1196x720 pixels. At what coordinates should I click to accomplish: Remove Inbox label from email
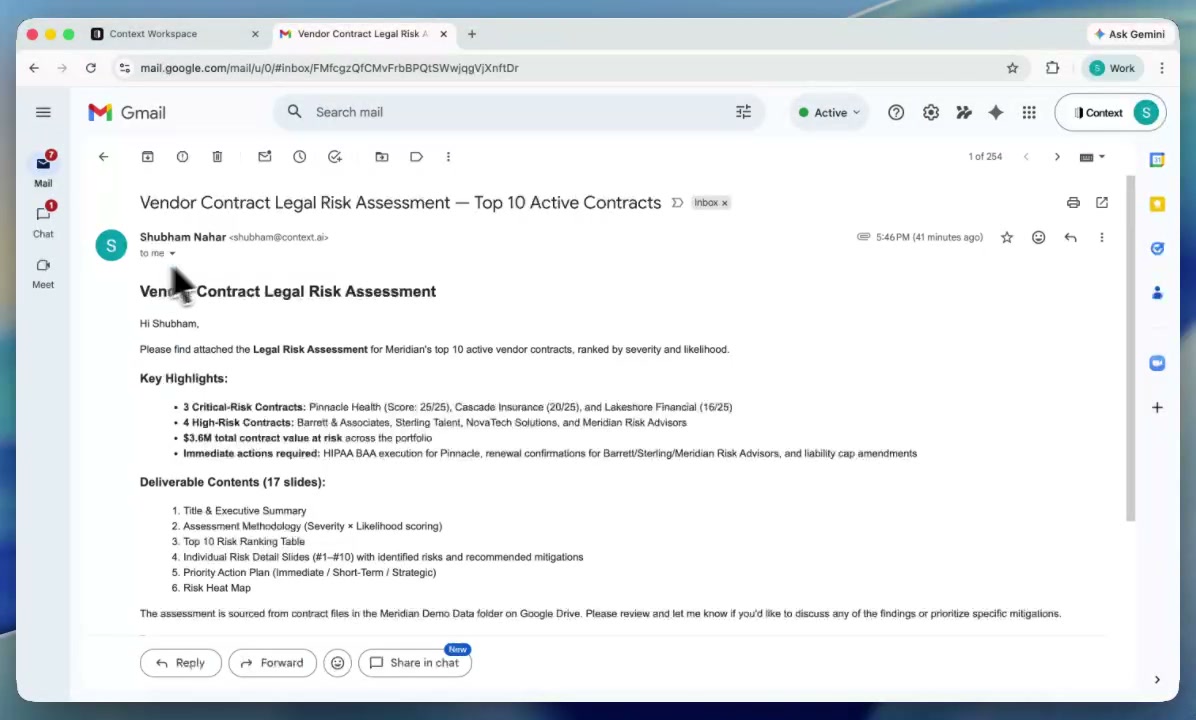pyautogui.click(x=725, y=203)
